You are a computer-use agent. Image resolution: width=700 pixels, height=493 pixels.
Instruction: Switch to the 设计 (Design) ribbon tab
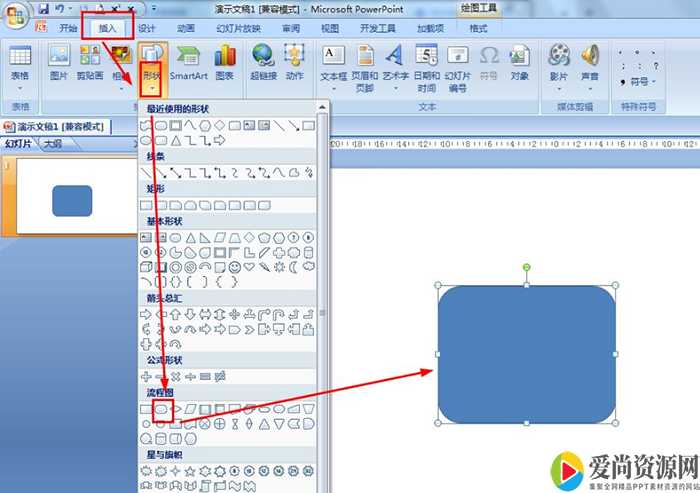[x=147, y=29]
